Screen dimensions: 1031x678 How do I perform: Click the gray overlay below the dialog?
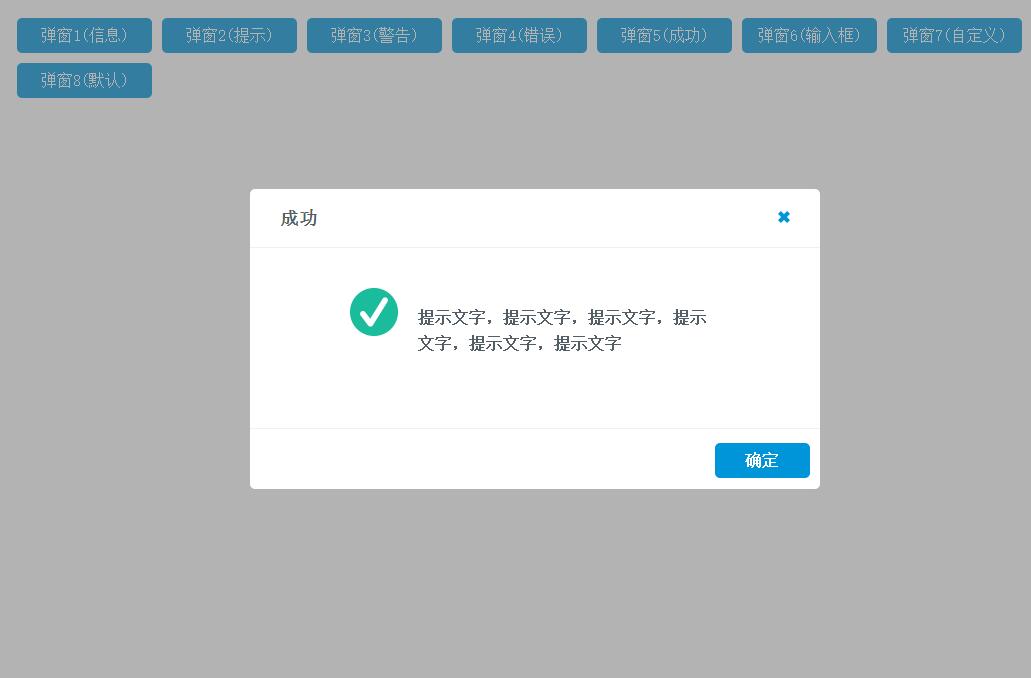[x=535, y=580]
